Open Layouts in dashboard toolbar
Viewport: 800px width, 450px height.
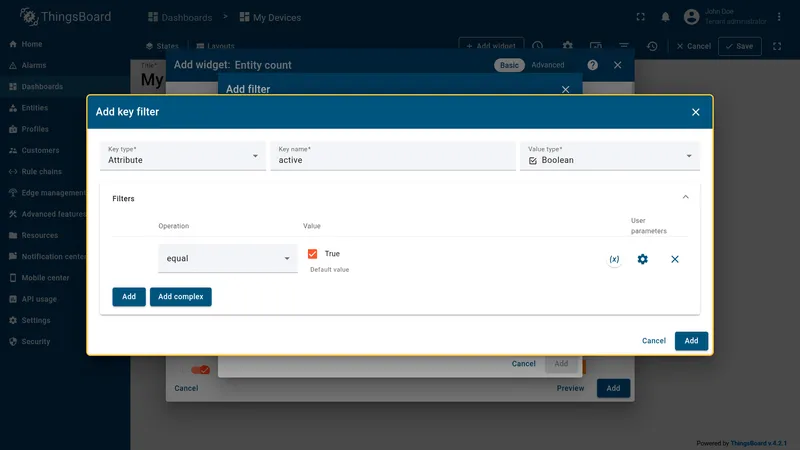coord(215,46)
